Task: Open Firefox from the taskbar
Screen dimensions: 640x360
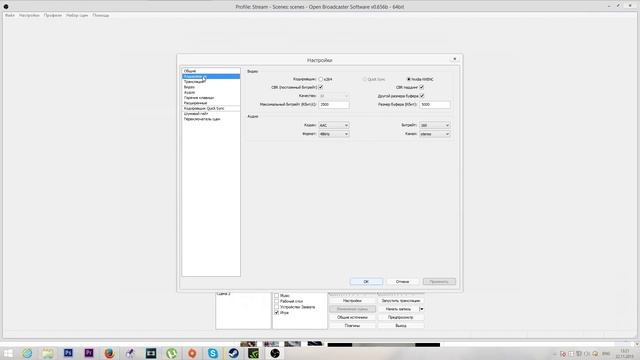Action: 109,353
